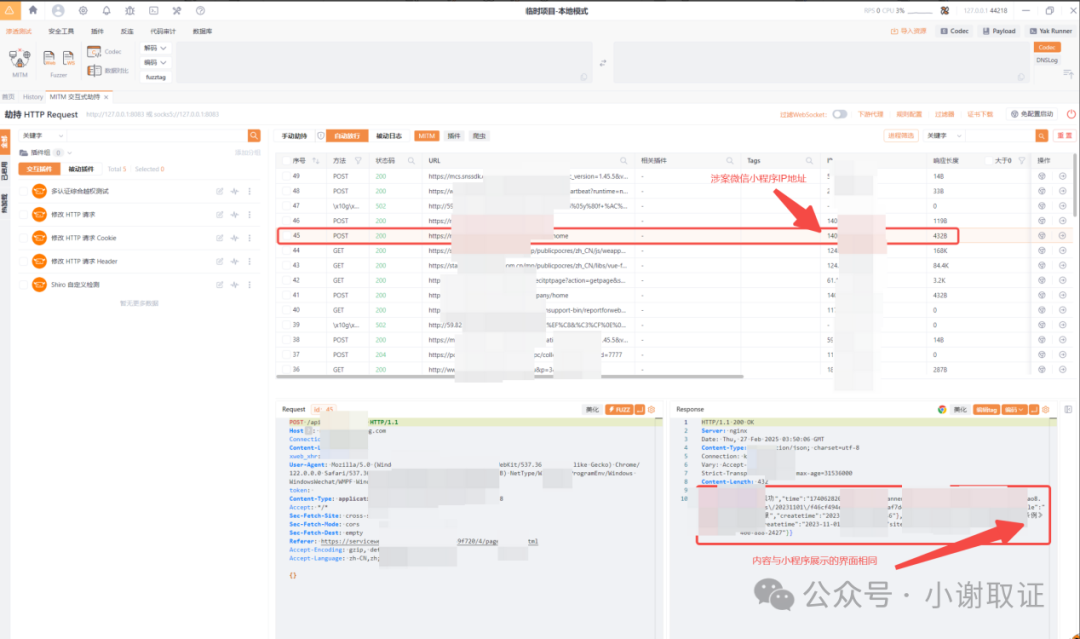Open the 代码审计 menu
The width and height of the screenshot is (1080, 639).
point(163,32)
